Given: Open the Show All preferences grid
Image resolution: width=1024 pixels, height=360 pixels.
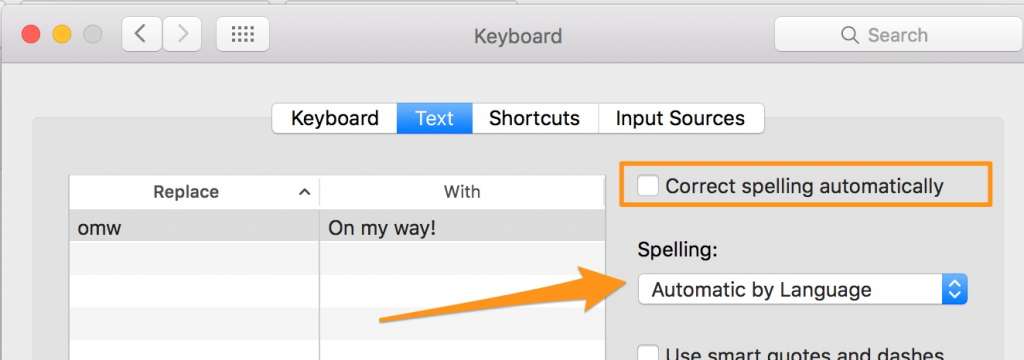Looking at the screenshot, I should pyautogui.click(x=243, y=34).
